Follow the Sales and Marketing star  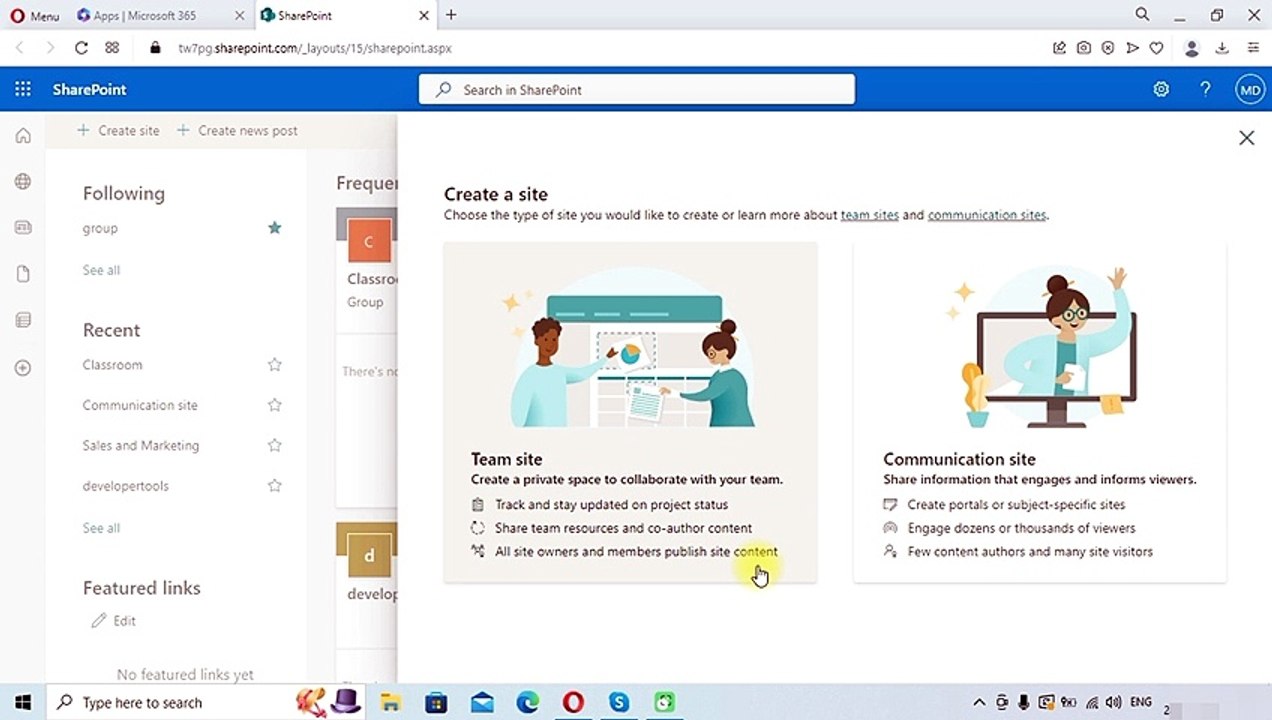click(274, 445)
